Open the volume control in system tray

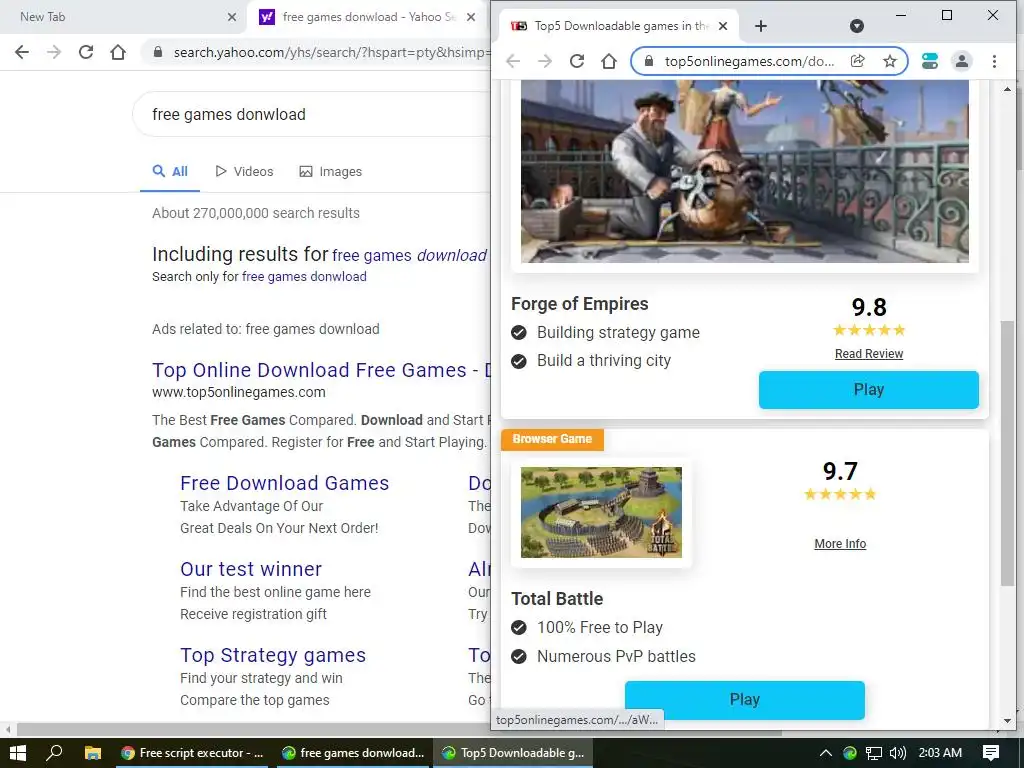[x=898, y=753]
